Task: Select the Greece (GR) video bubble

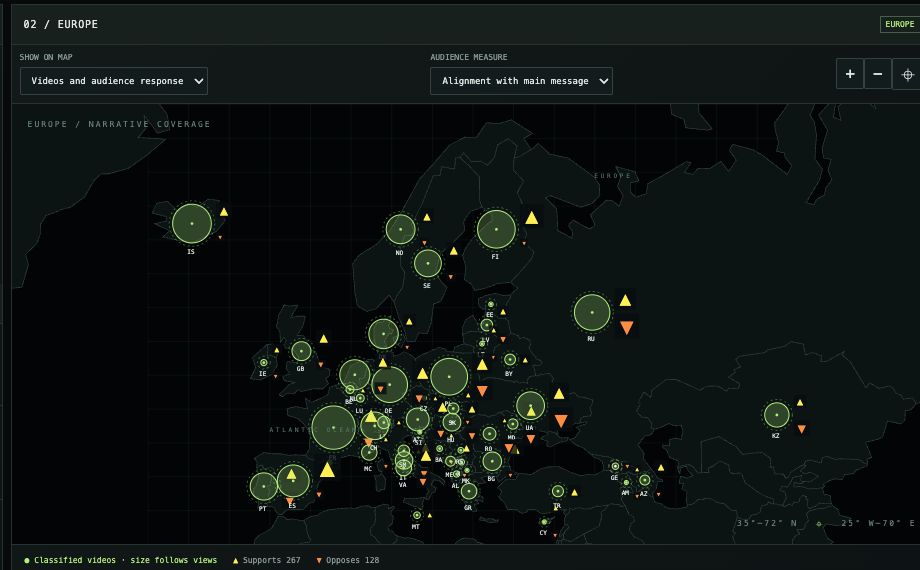Action: click(x=469, y=491)
